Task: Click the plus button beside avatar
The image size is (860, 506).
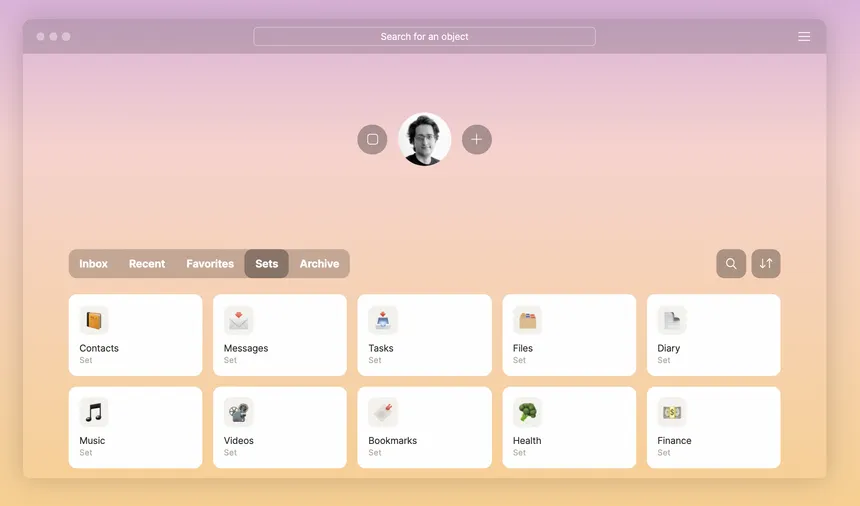Action: click(477, 139)
